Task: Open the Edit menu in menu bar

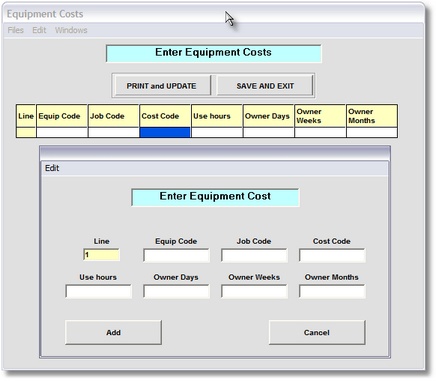Action: (x=39, y=30)
